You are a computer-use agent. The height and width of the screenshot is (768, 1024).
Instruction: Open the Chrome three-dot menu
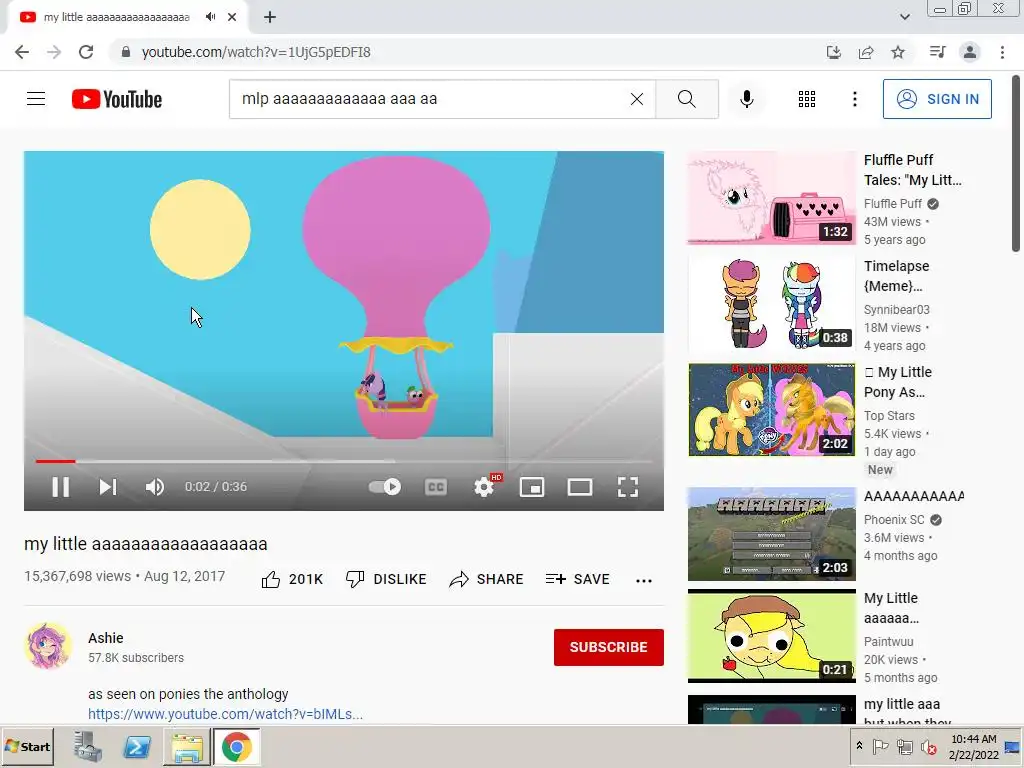[x=1002, y=52]
